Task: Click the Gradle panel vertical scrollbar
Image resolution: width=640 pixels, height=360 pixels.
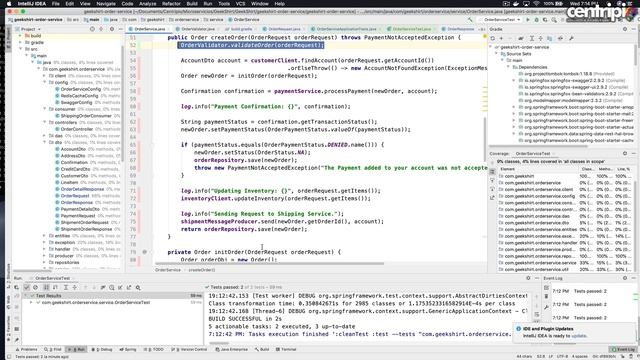Action: click(x=635, y=55)
